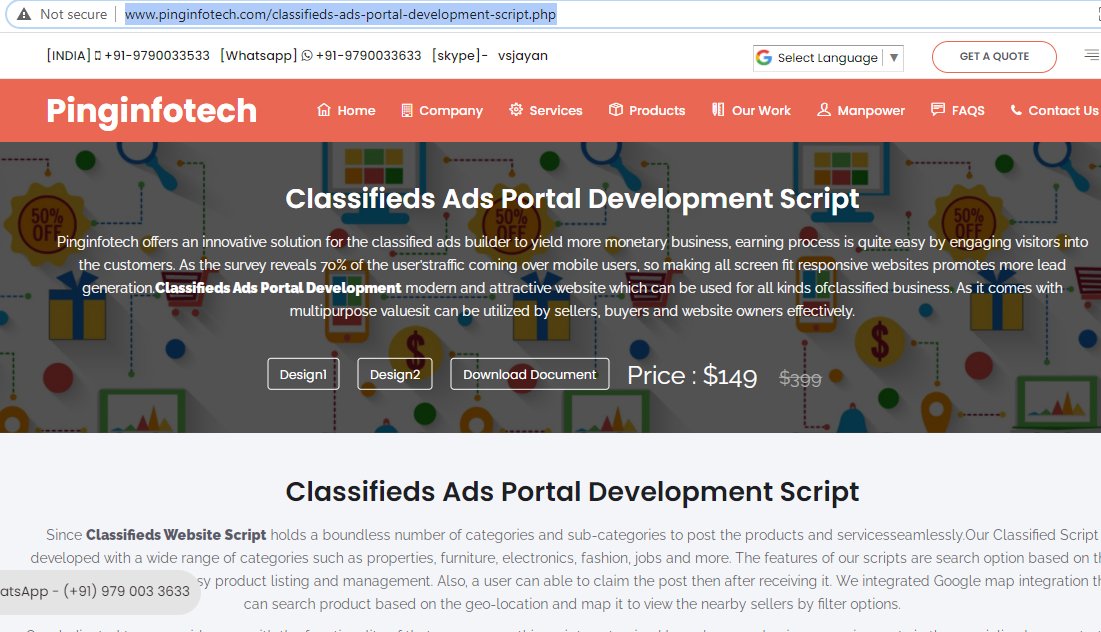This screenshot has width=1101, height=632.
Task: Click the Whatsapp number +91-9790033633
Action: pyautogui.click(x=369, y=55)
